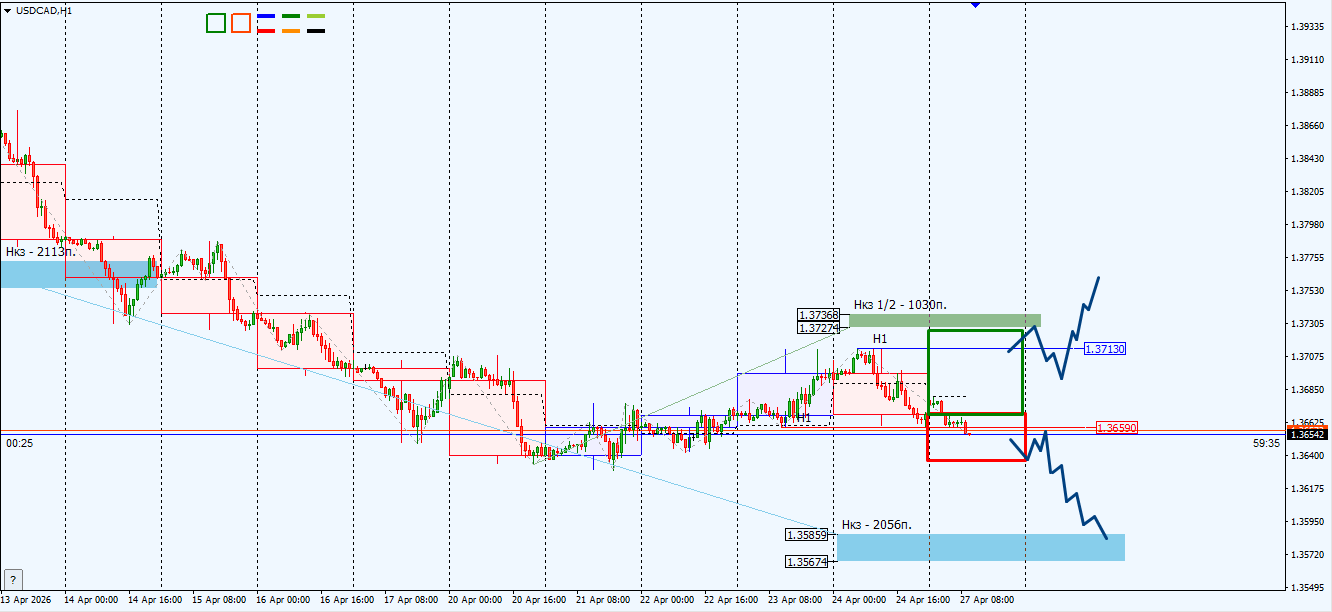1332x612 pixels.
Task: Select the dark green line legend swatch
Action: (291, 17)
